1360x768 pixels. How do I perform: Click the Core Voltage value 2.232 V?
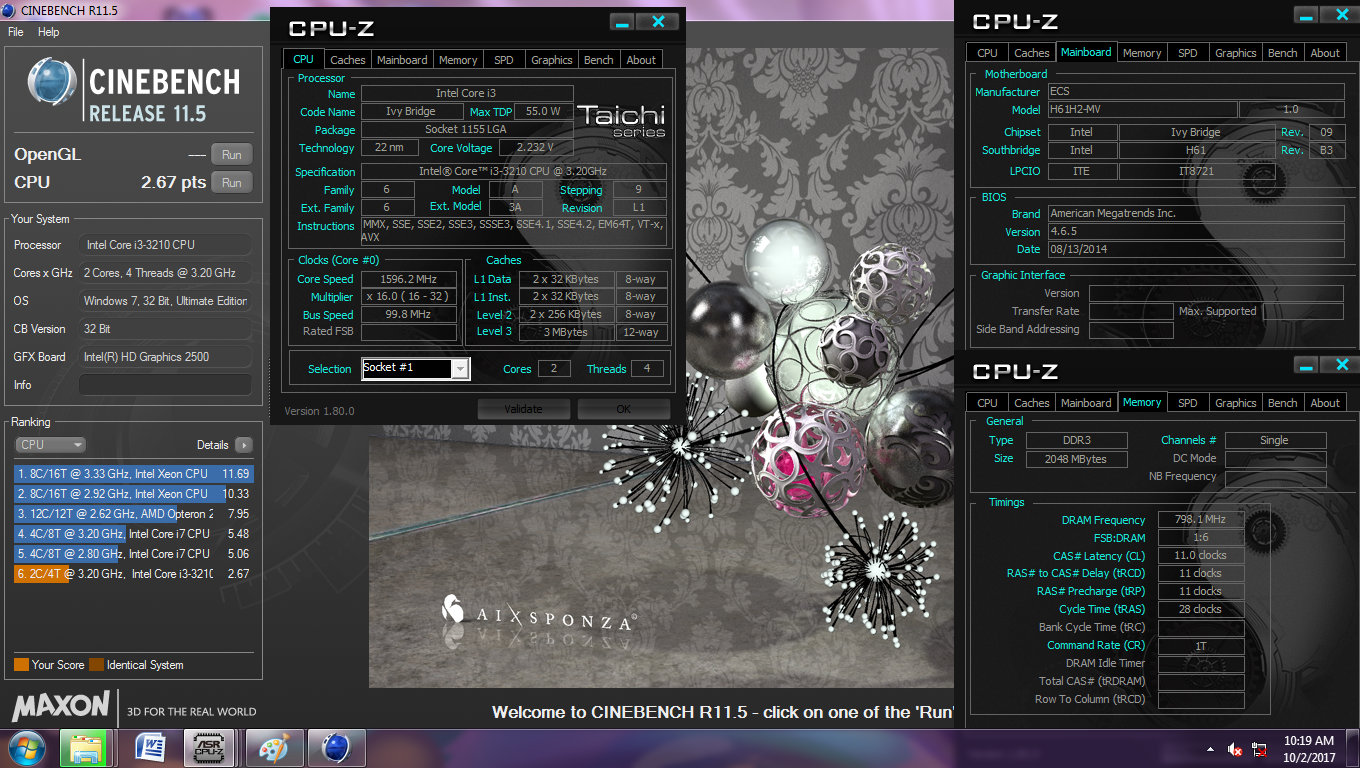(537, 148)
